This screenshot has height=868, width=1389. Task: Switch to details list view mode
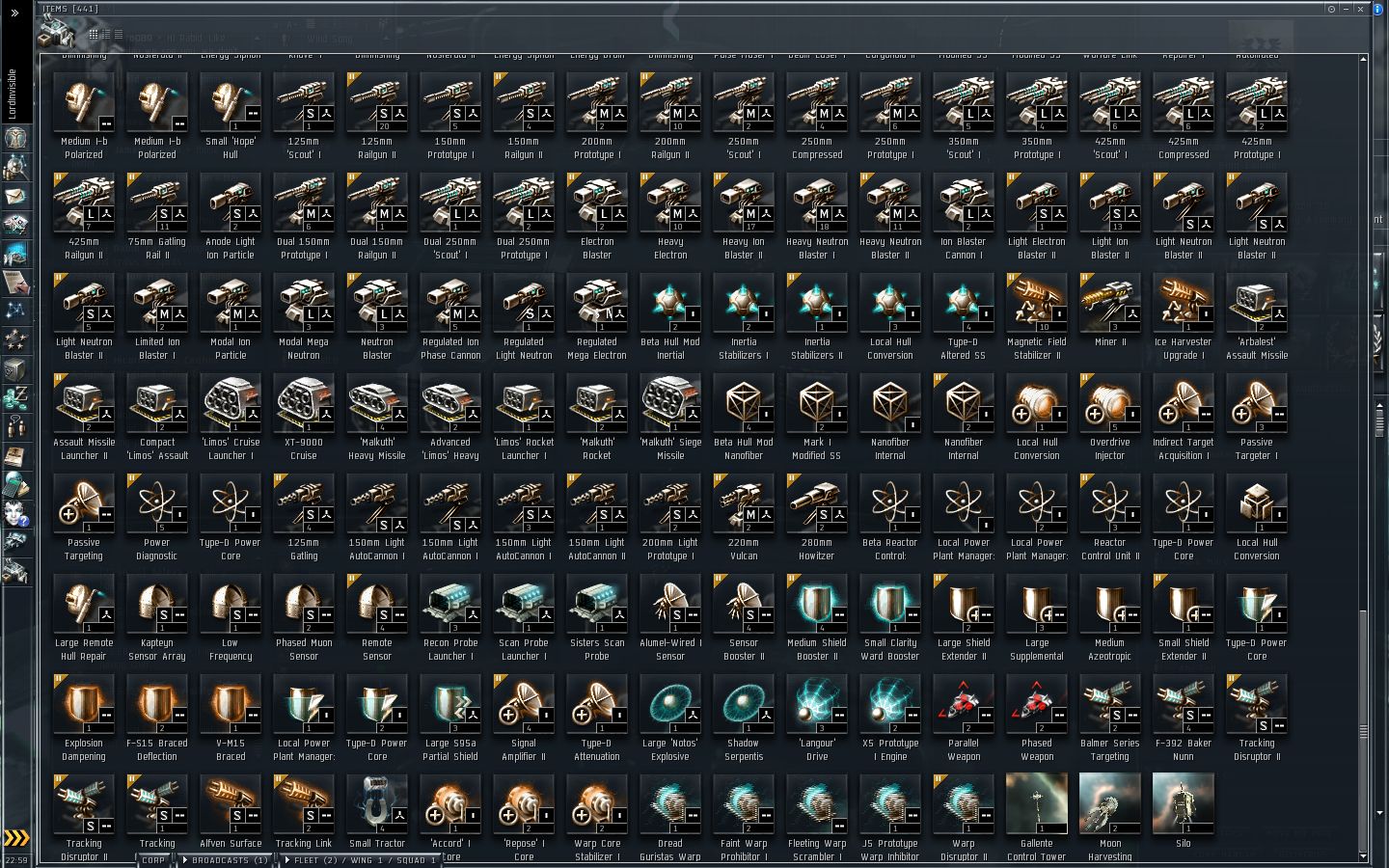[106, 34]
